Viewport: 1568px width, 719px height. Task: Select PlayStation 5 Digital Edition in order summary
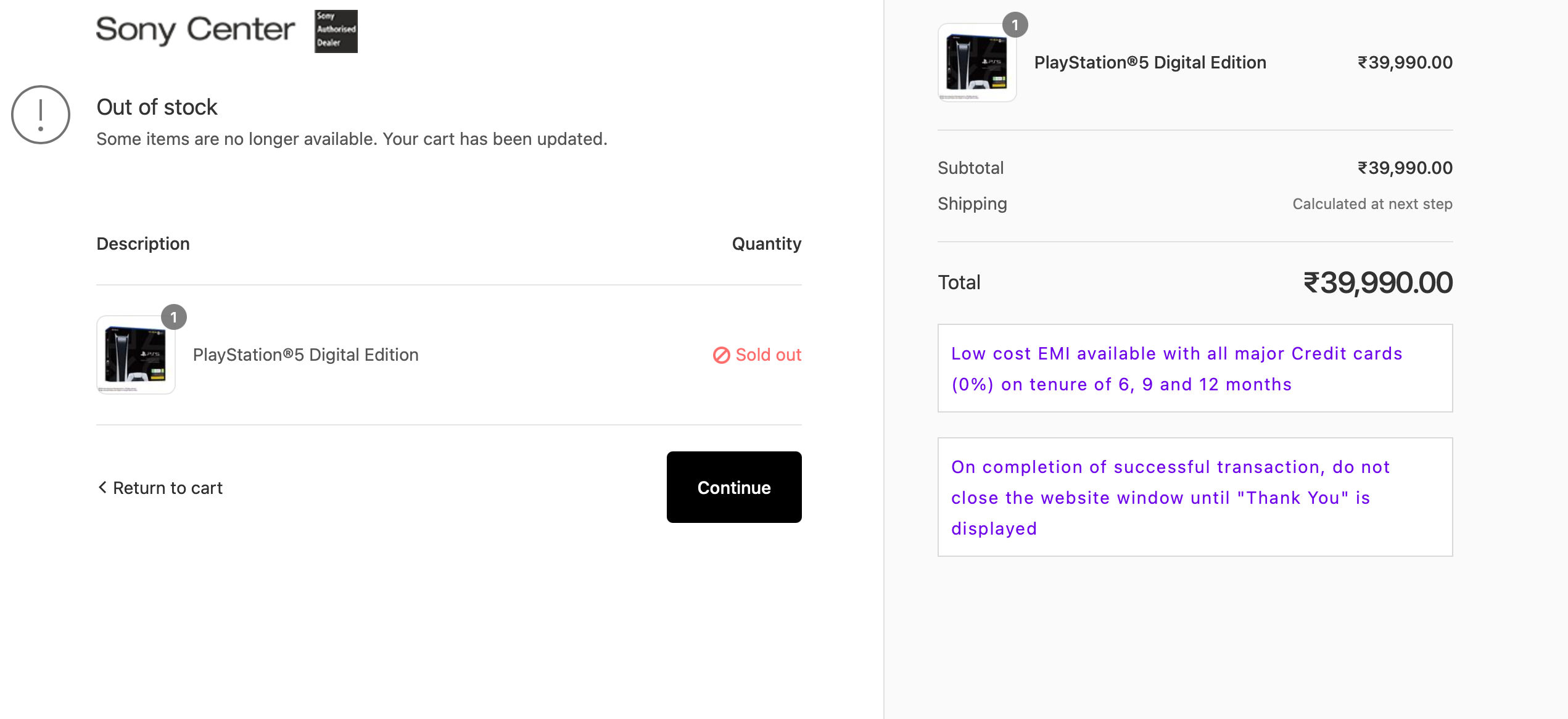coord(1150,62)
